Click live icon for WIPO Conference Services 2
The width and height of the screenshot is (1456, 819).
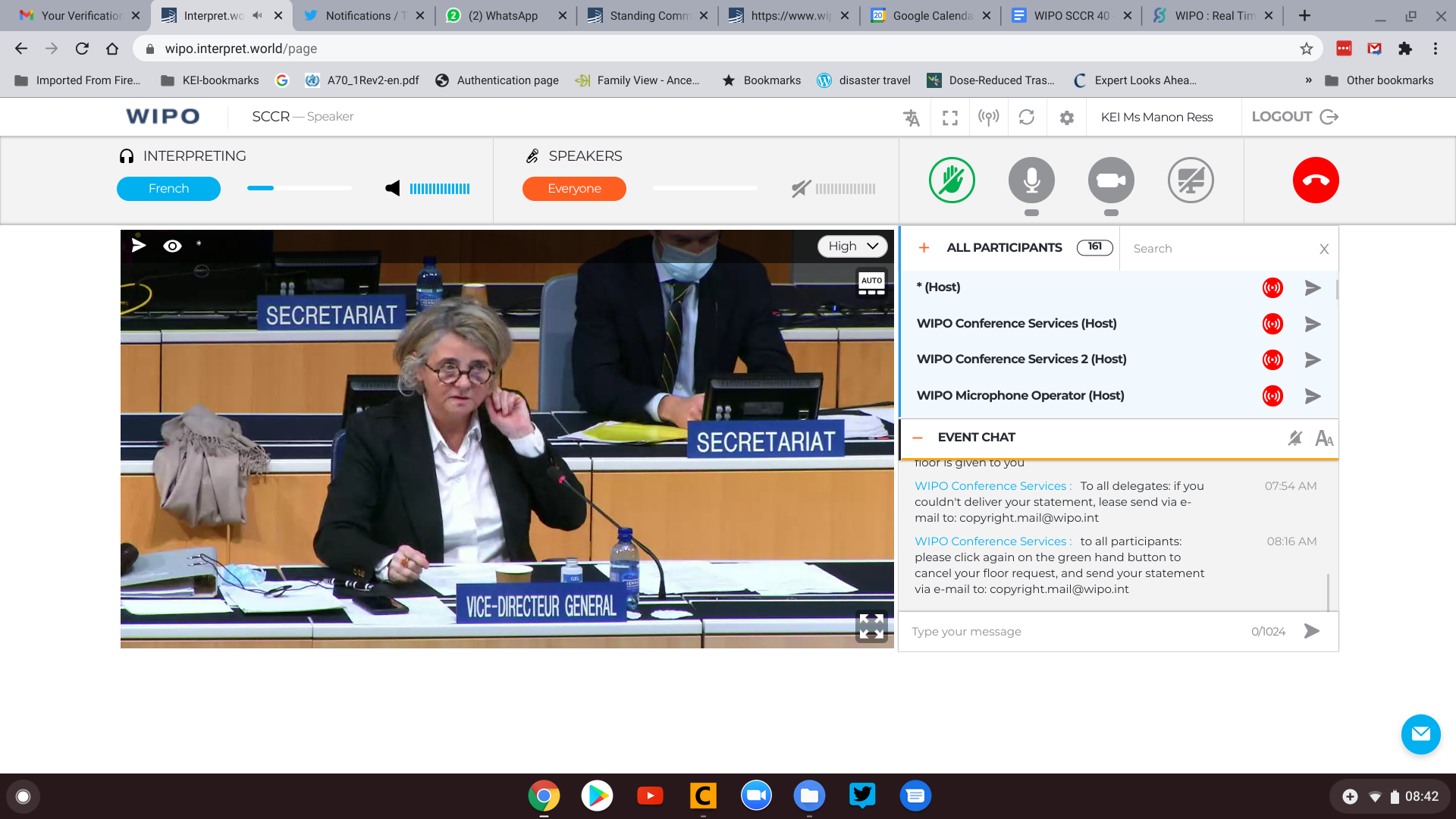[1272, 359]
